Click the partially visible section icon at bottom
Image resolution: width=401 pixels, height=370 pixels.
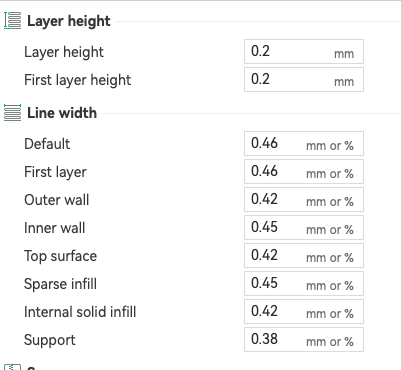coord(12,367)
